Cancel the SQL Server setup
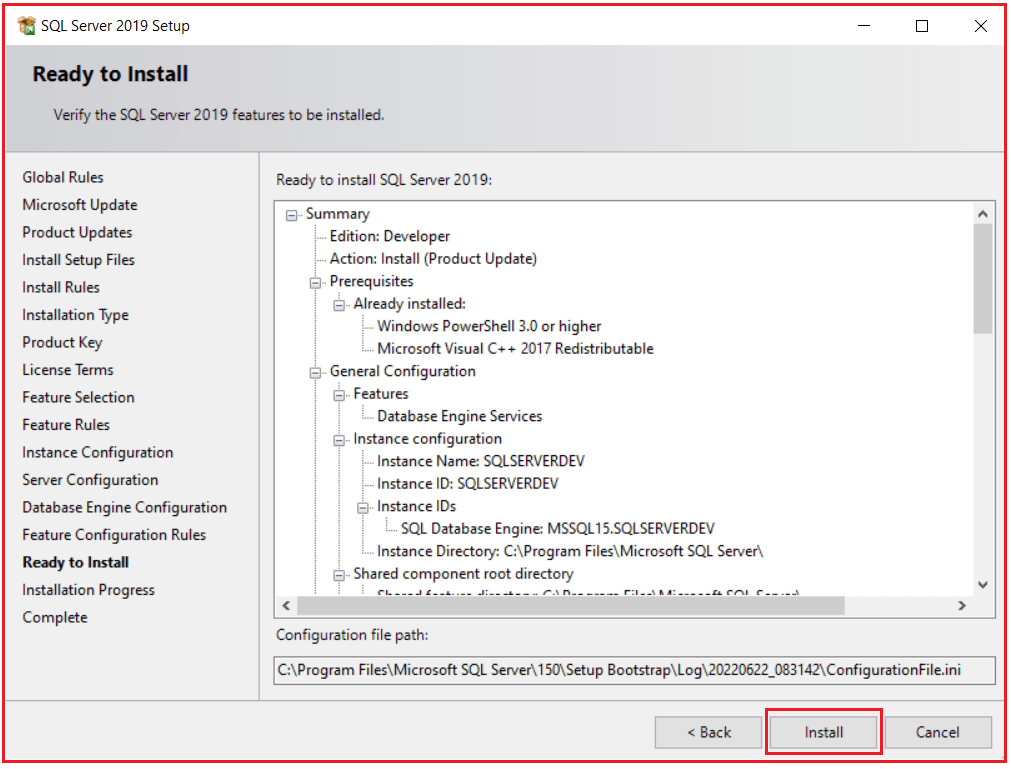 point(937,732)
